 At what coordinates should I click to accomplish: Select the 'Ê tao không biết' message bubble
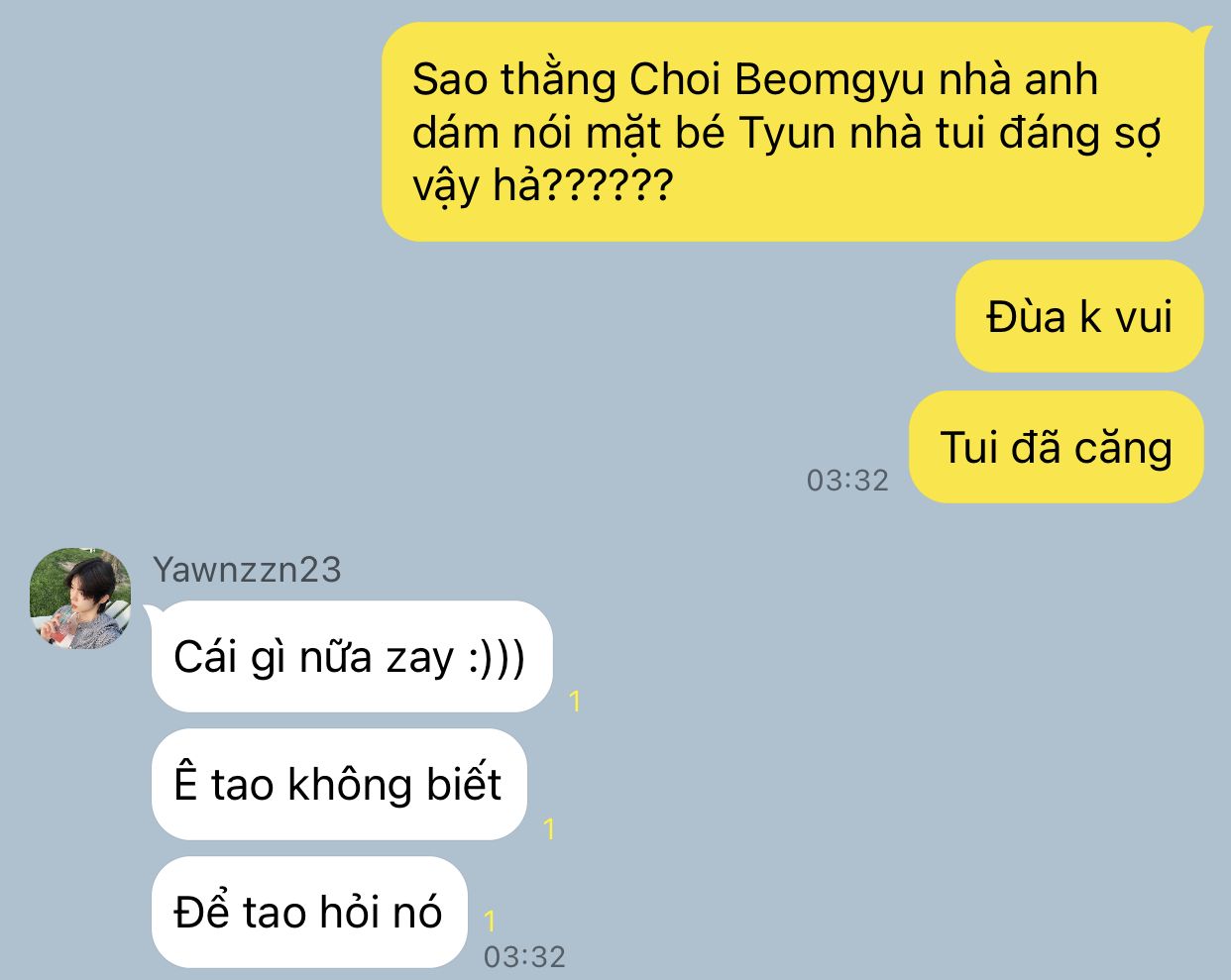[339, 785]
